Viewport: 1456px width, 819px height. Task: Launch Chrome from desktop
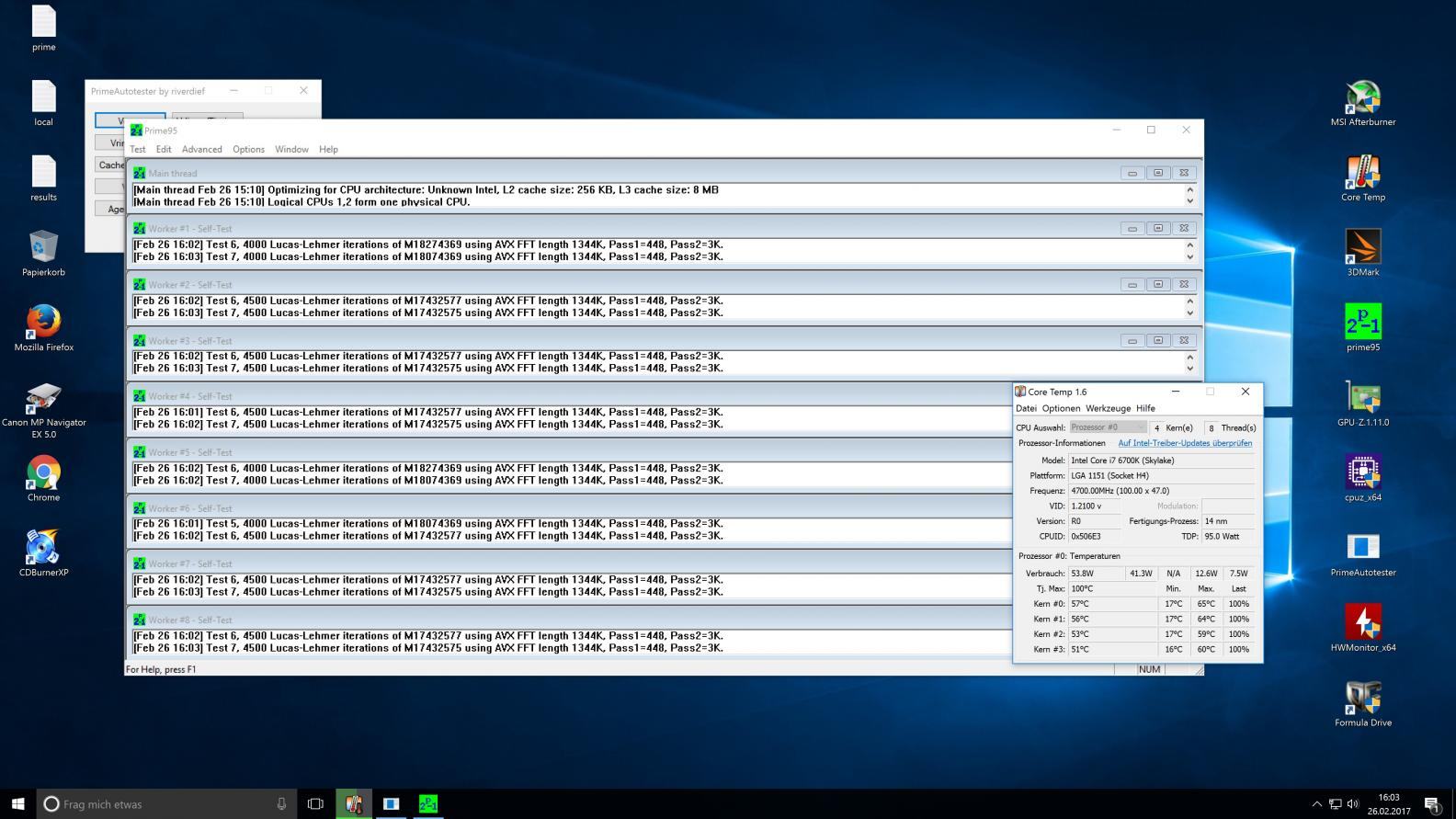pyautogui.click(x=43, y=478)
